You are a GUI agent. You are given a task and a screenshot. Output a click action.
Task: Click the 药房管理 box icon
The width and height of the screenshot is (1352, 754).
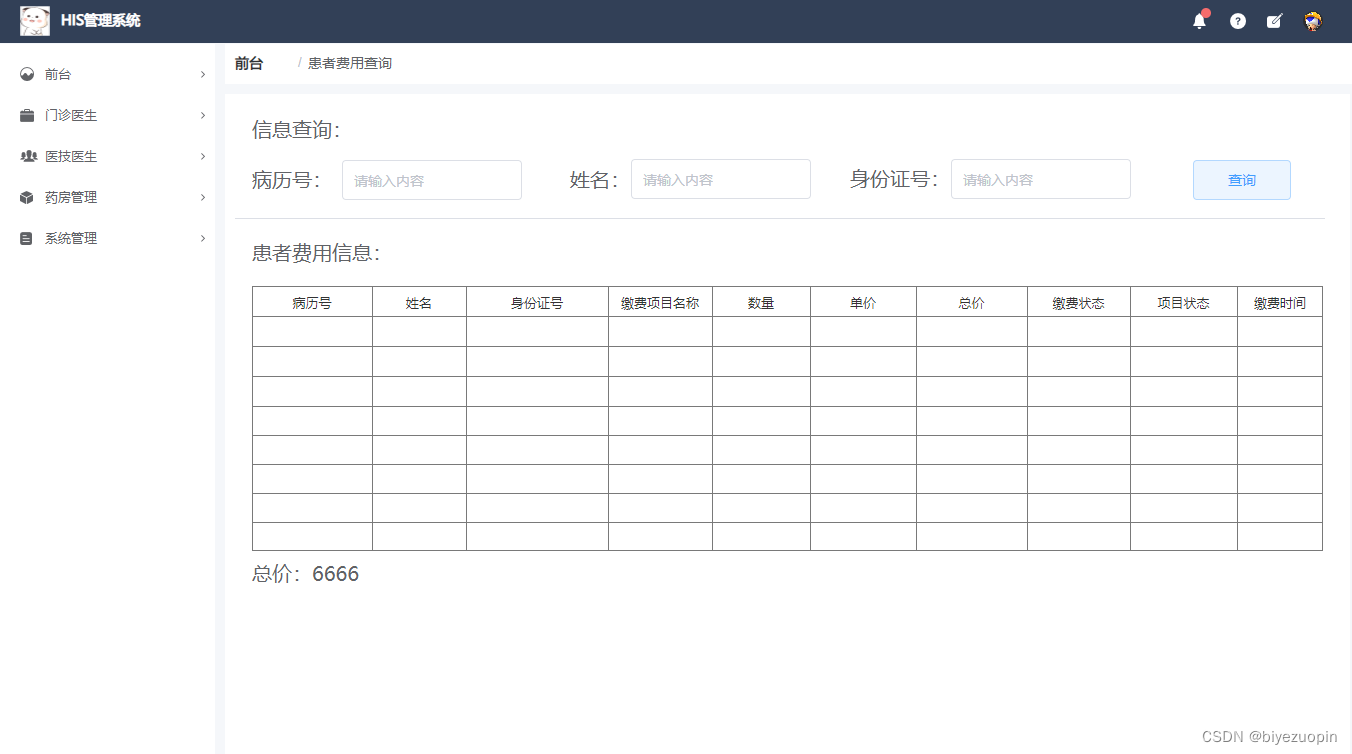(x=27, y=197)
